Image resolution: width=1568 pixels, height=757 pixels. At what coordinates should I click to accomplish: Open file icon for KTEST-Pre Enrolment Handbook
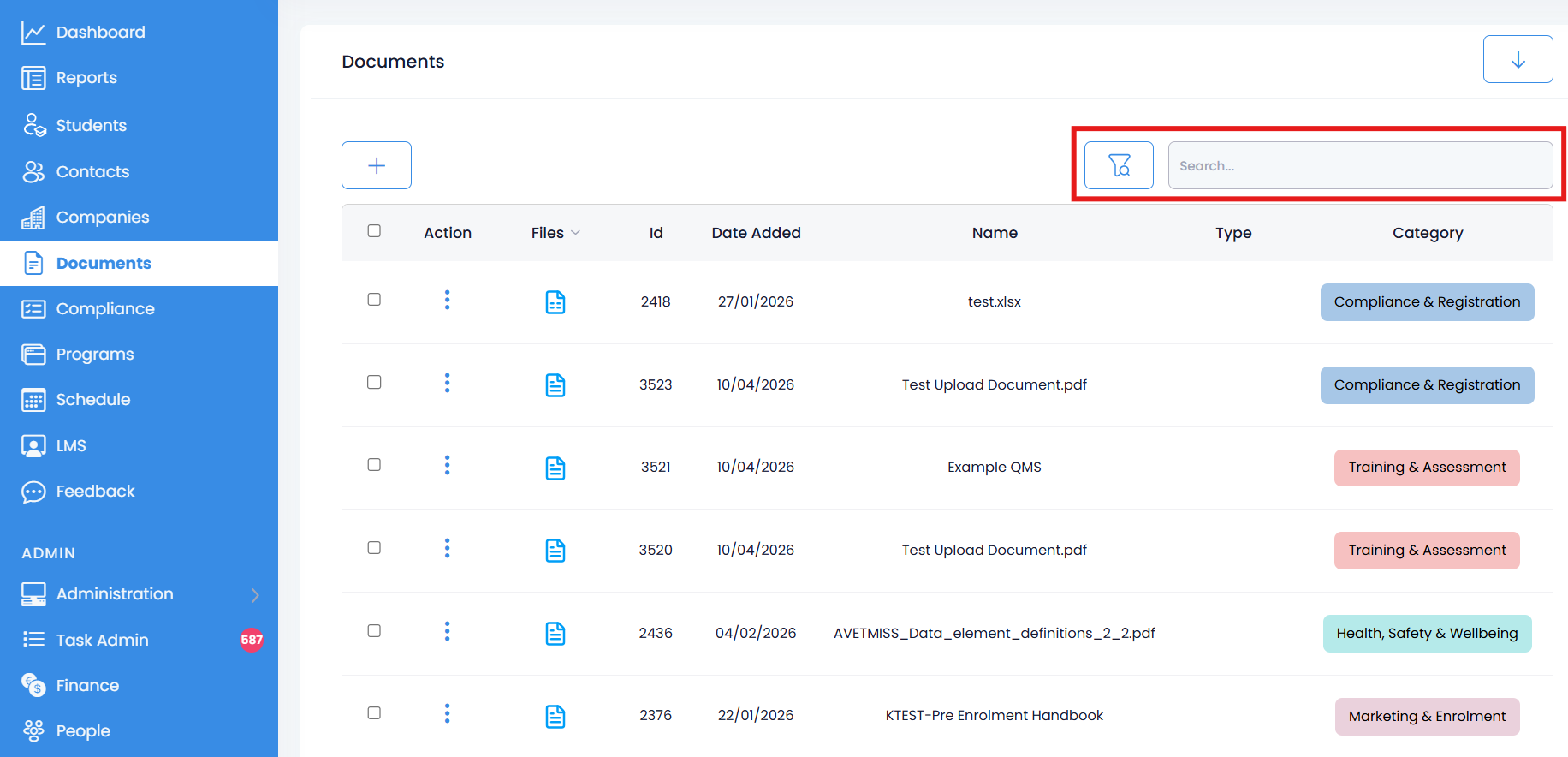coord(555,716)
